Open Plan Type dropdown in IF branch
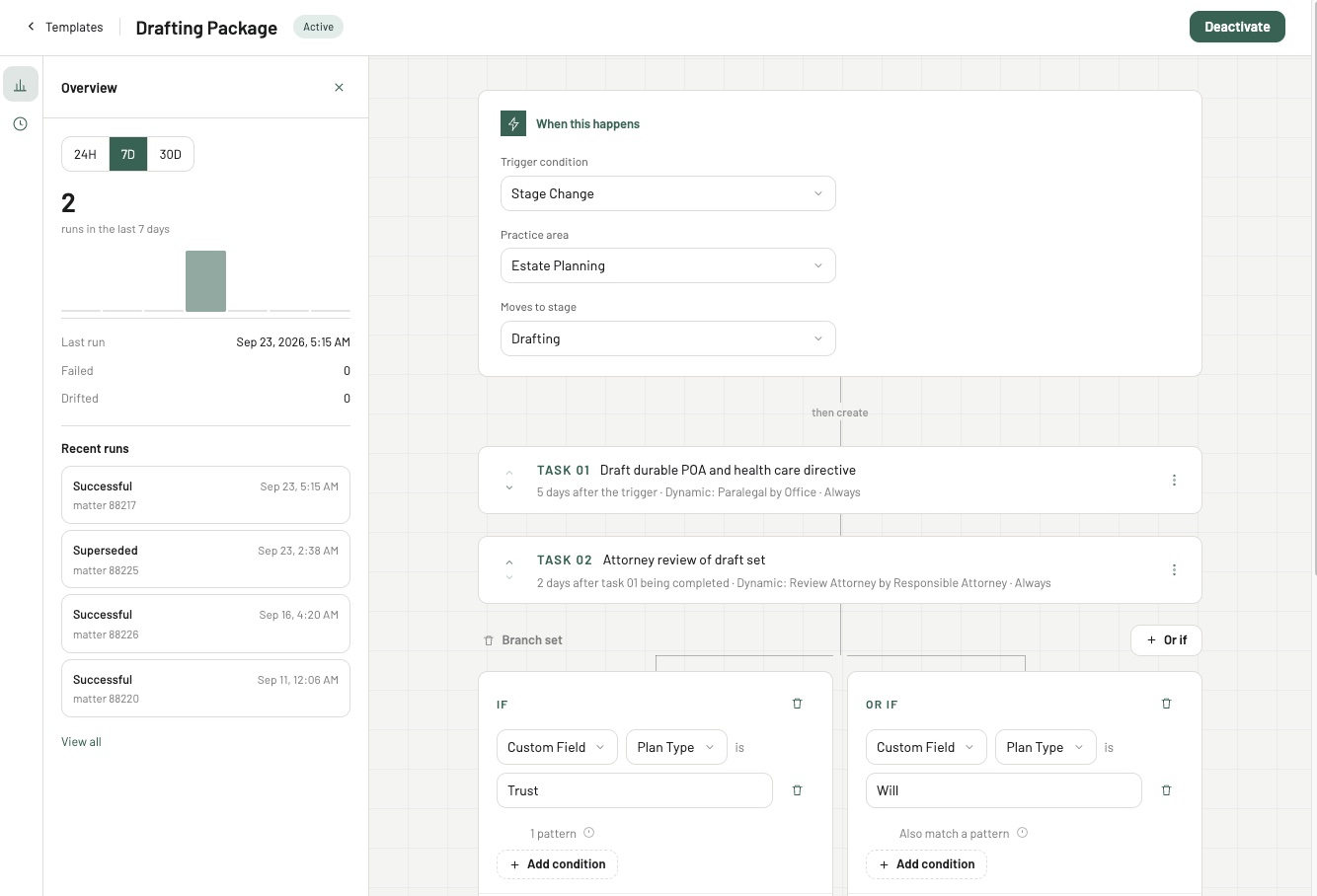This screenshot has height=896, width=1317. click(676, 747)
